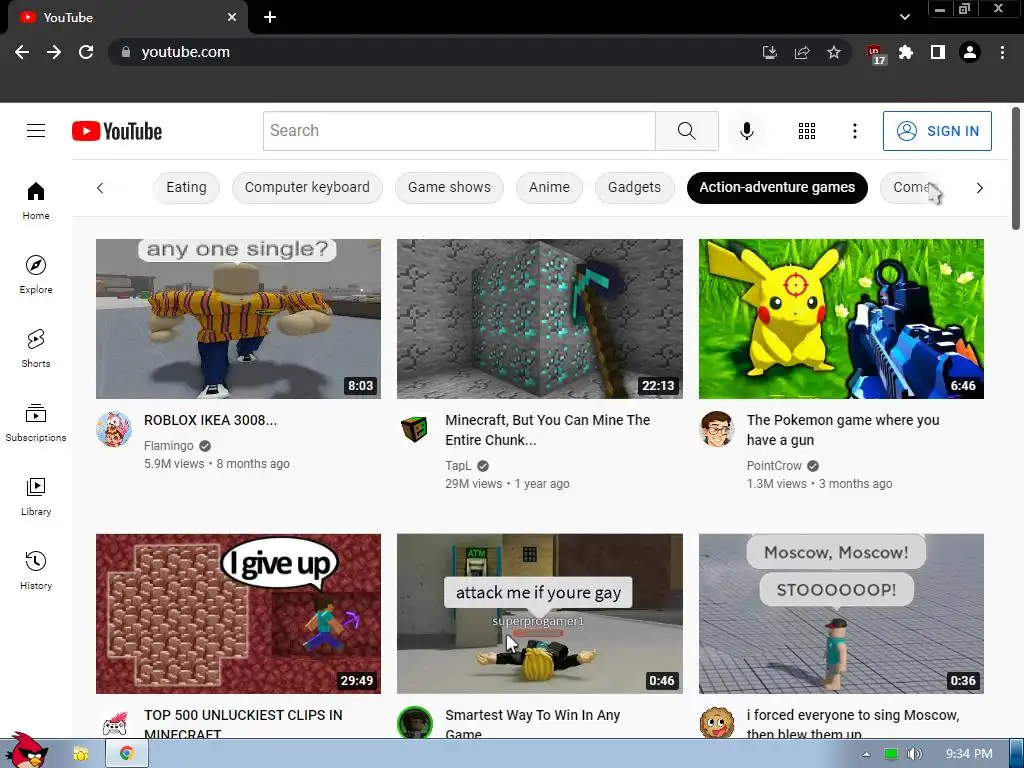Click the page vertical scrollbar

1016,168
